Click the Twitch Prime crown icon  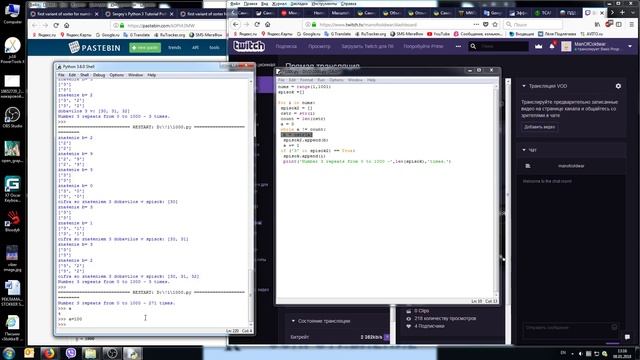click(x=538, y=46)
